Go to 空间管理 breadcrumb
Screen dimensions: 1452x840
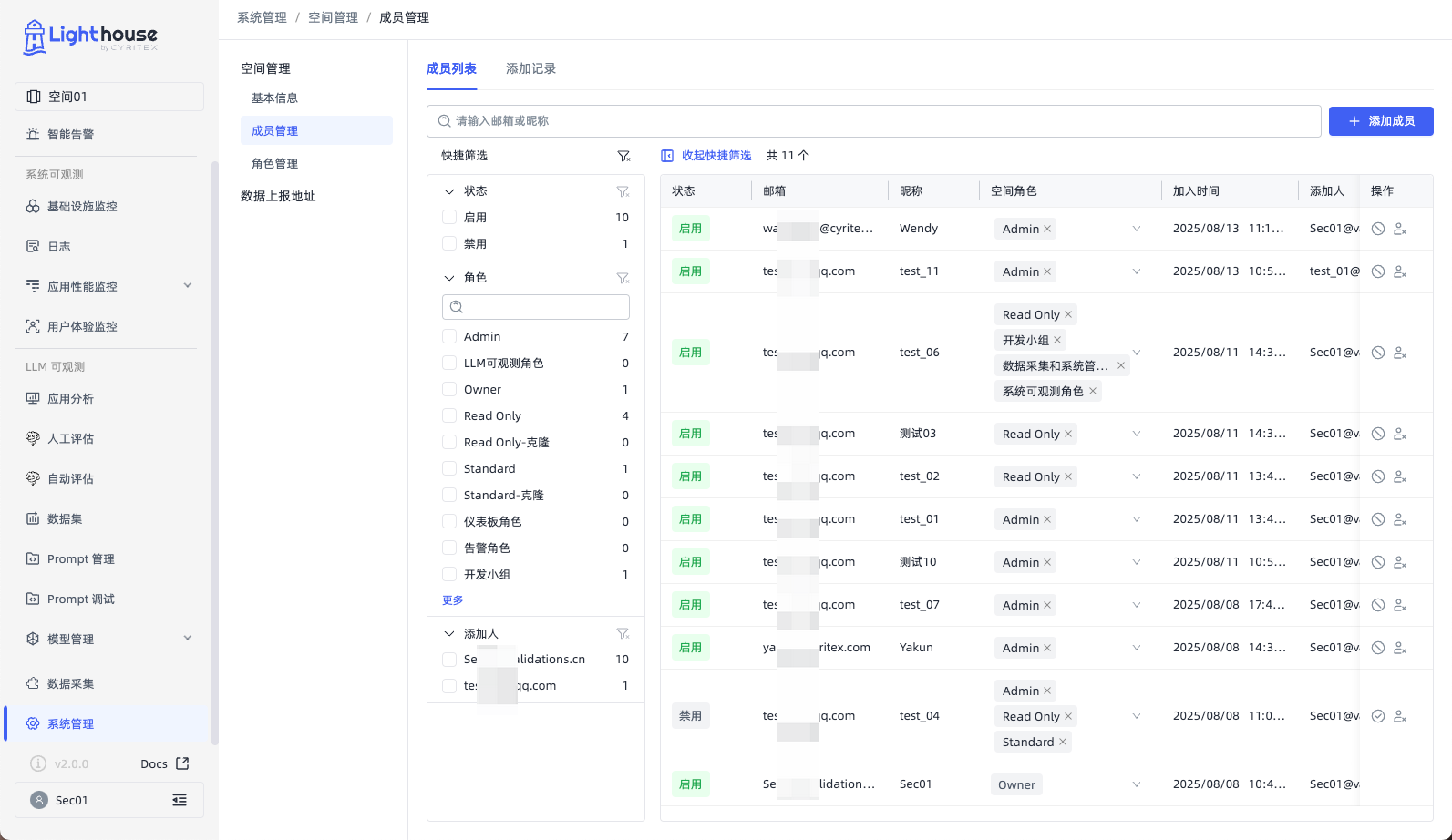coord(333,17)
